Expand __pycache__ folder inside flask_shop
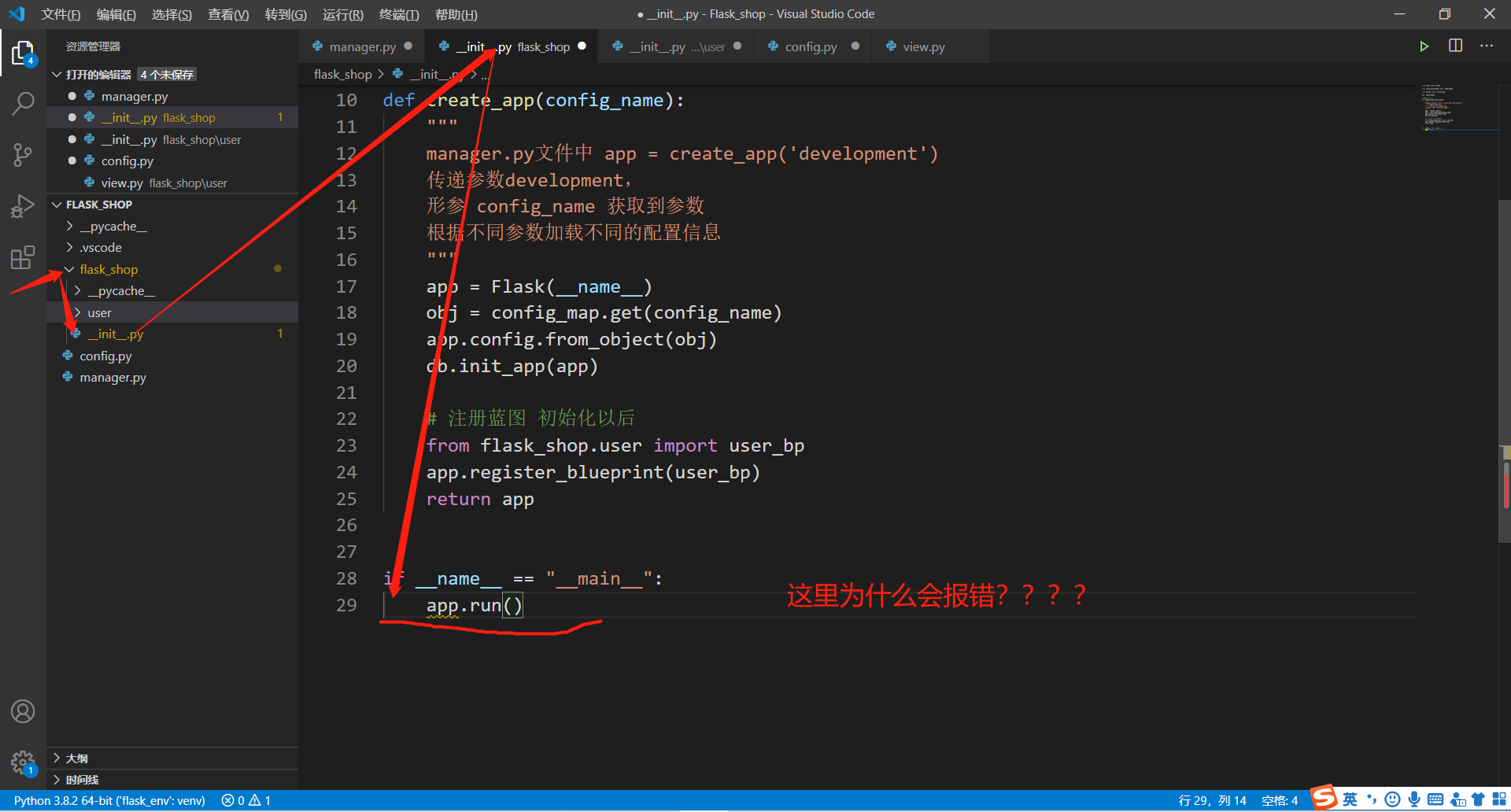Viewport: 1511px width, 812px height. pyautogui.click(x=77, y=291)
